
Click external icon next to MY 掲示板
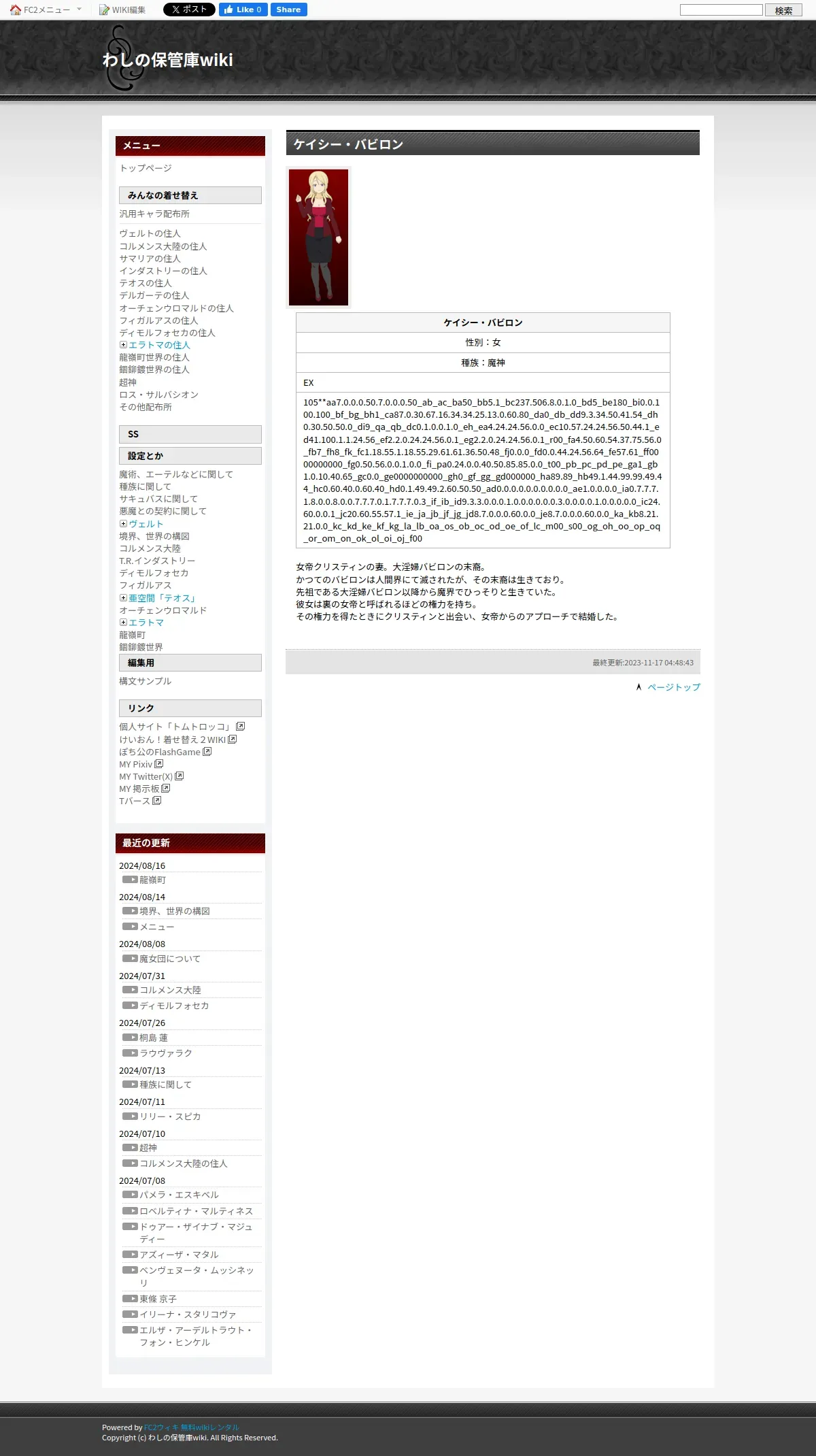click(x=165, y=788)
